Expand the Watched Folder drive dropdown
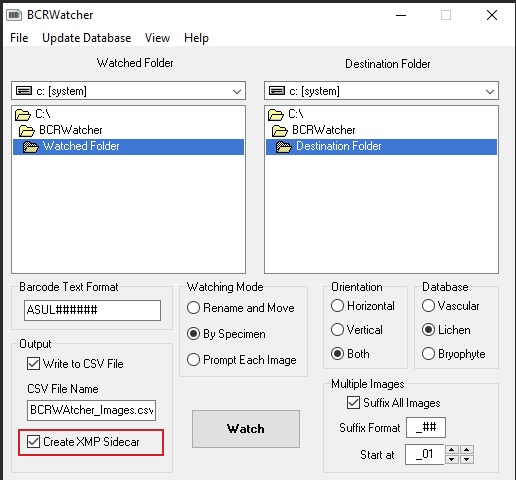 [237, 91]
